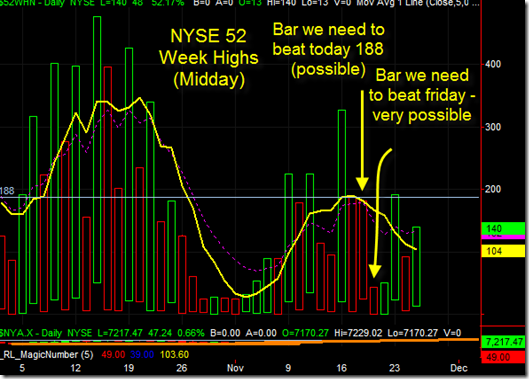
Task: Click the 0.66% change value
Action: pos(191,333)
